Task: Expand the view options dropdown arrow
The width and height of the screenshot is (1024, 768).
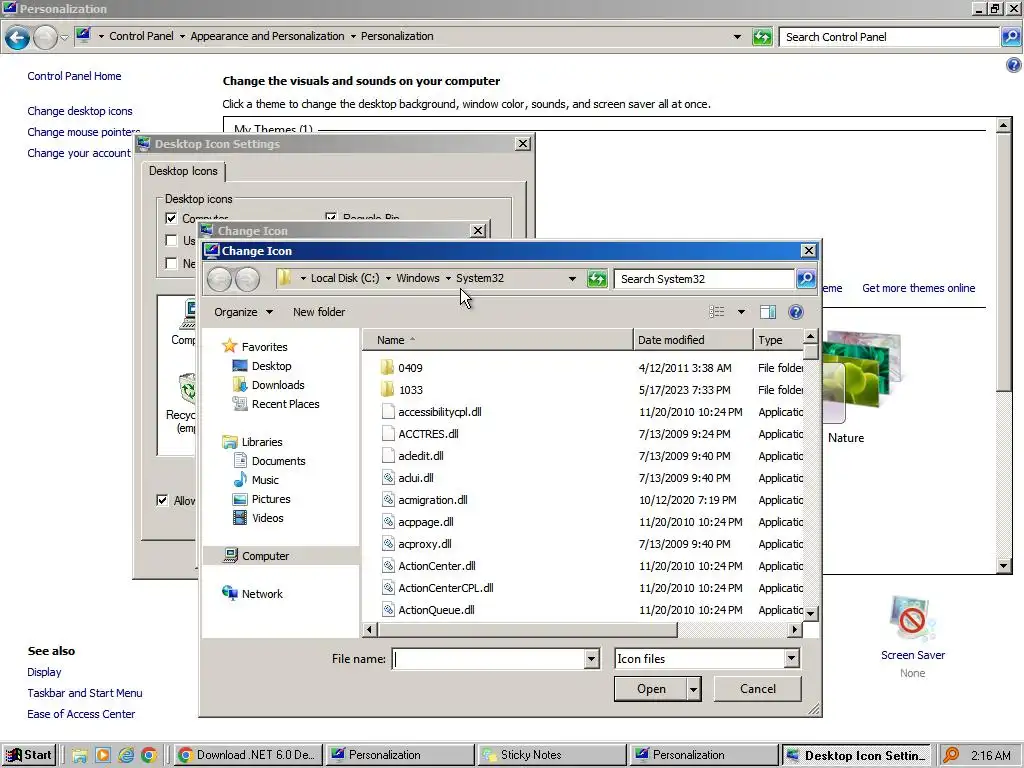Action: 741,312
